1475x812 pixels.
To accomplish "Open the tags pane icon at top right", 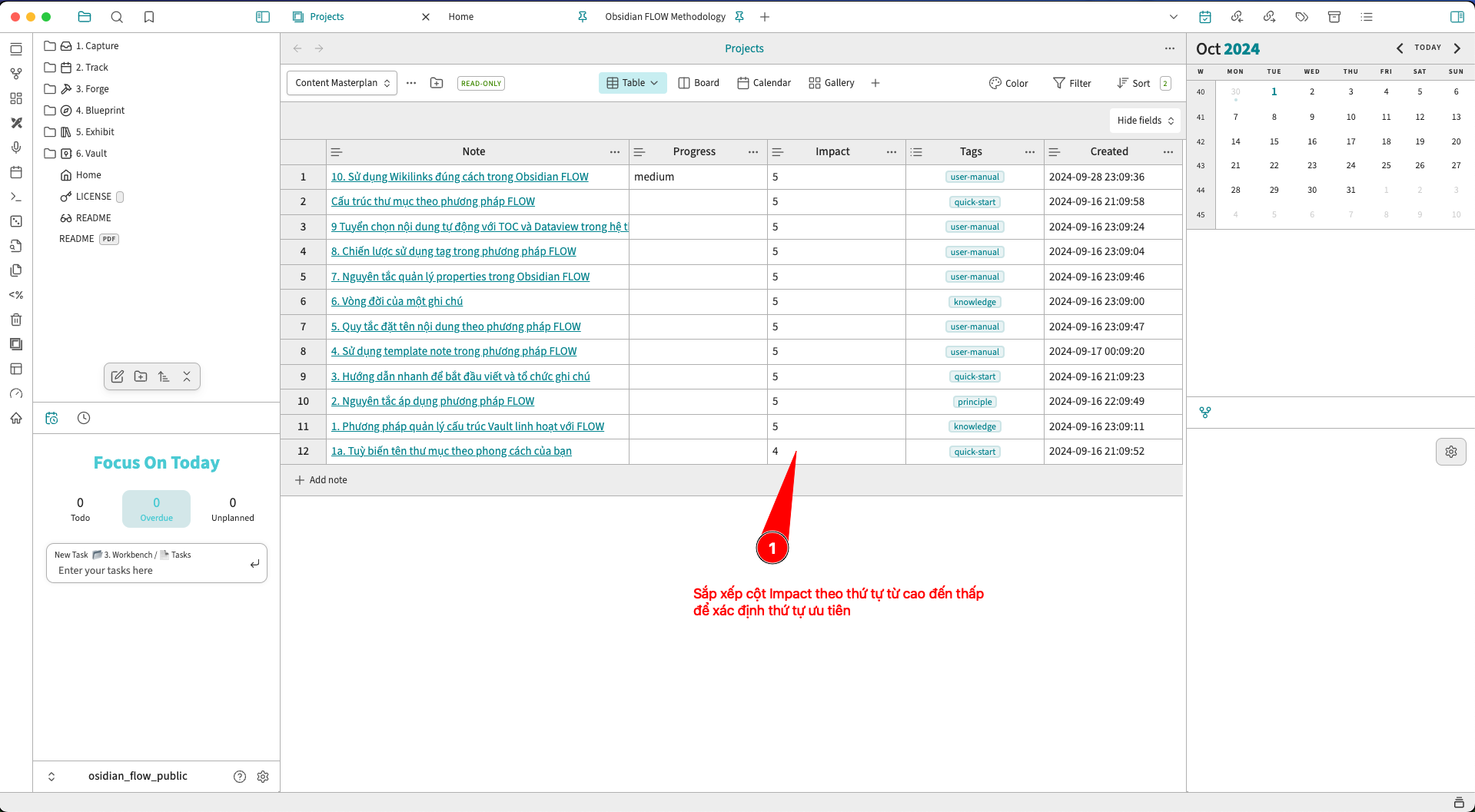I will coord(1301,16).
